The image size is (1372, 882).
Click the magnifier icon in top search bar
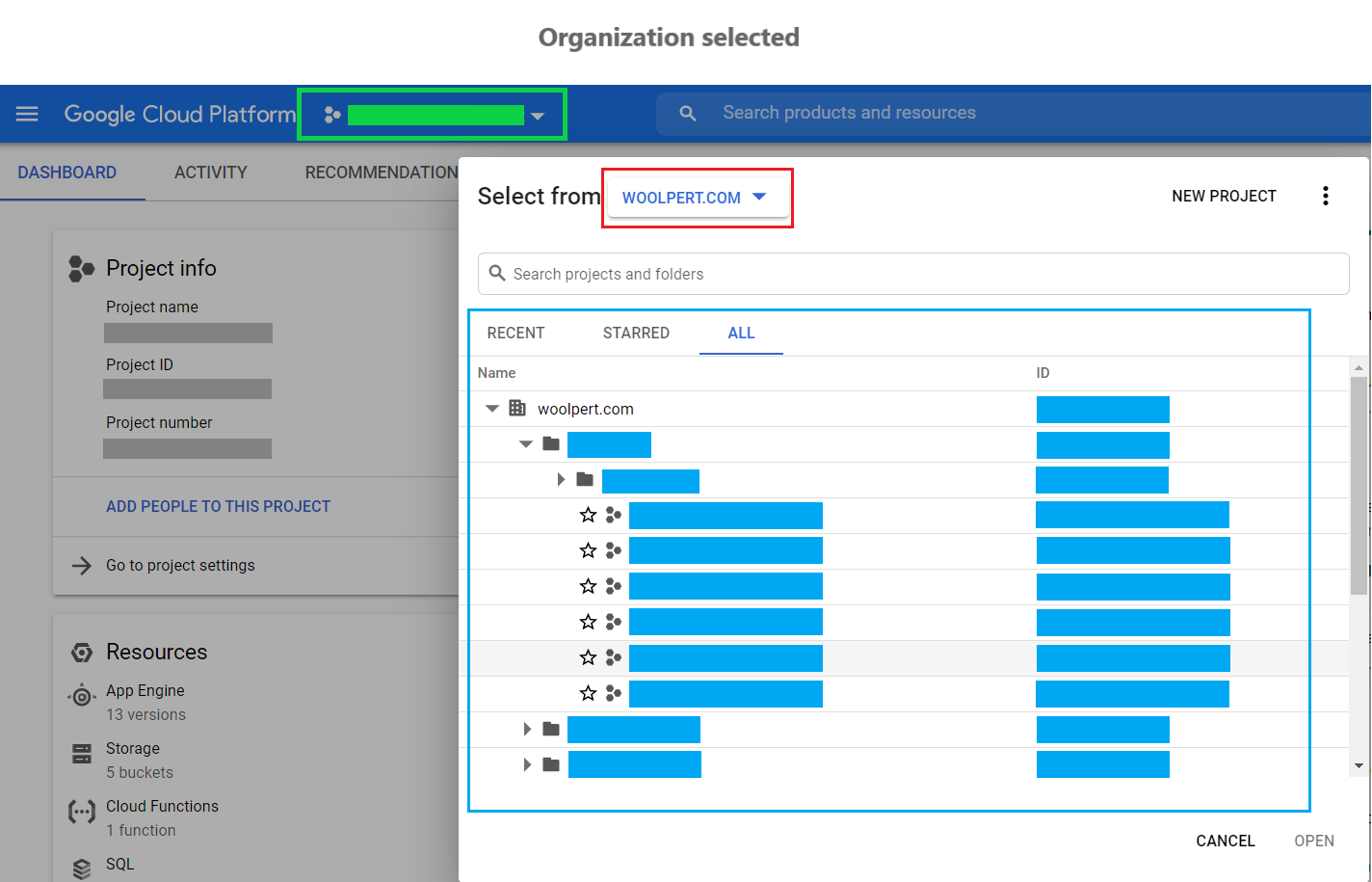click(x=688, y=114)
